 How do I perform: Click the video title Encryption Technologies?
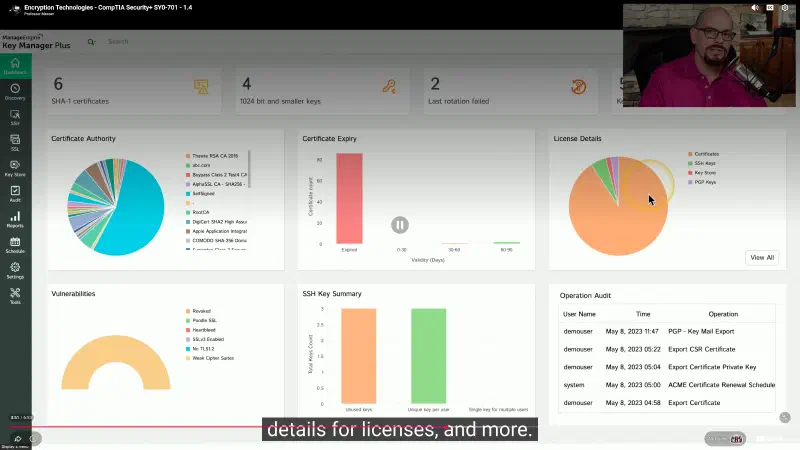pyautogui.click(x=108, y=8)
